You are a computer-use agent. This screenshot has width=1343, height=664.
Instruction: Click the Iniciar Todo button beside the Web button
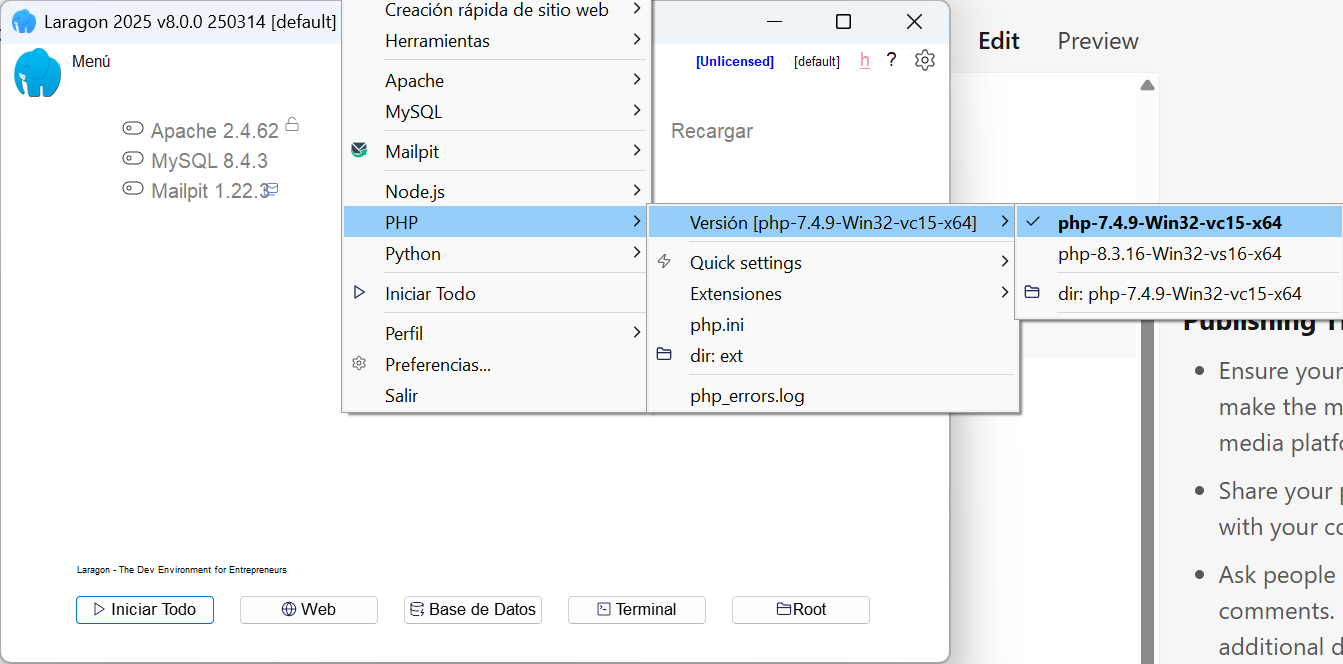click(x=145, y=609)
